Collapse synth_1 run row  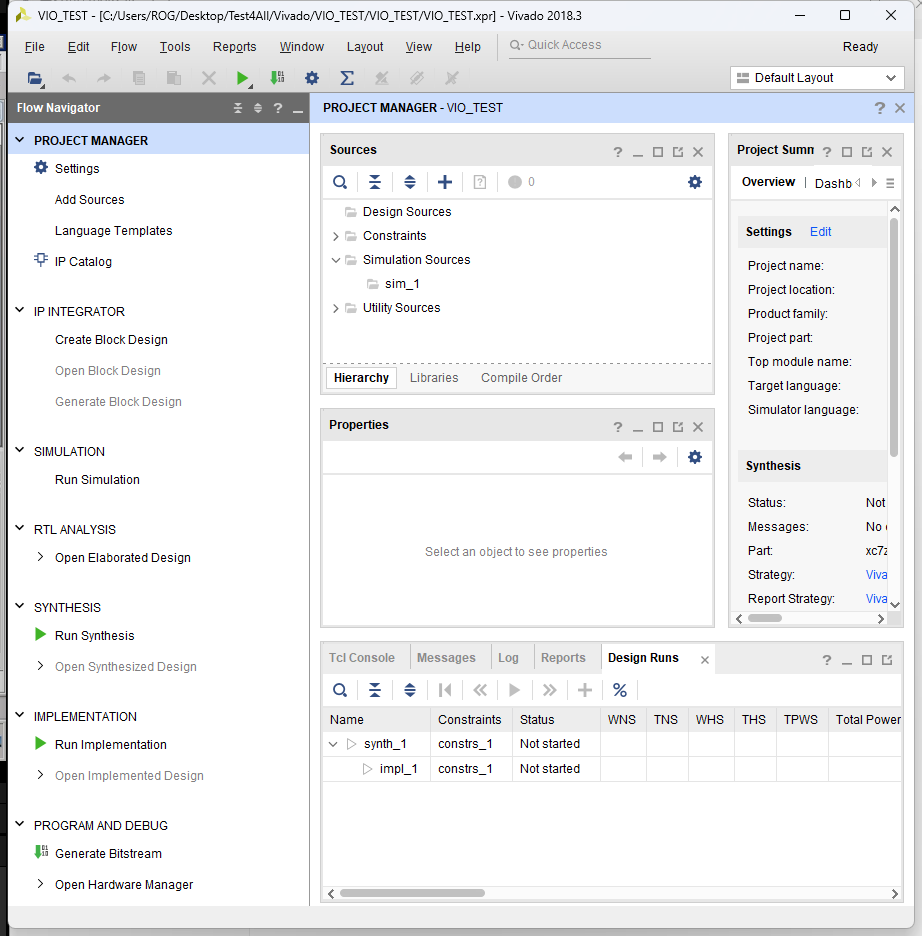coord(333,744)
